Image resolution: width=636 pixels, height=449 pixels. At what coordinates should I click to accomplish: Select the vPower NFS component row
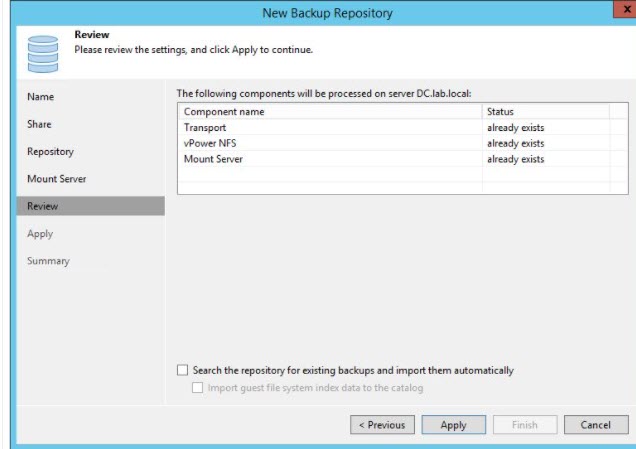pyautogui.click(x=209, y=143)
